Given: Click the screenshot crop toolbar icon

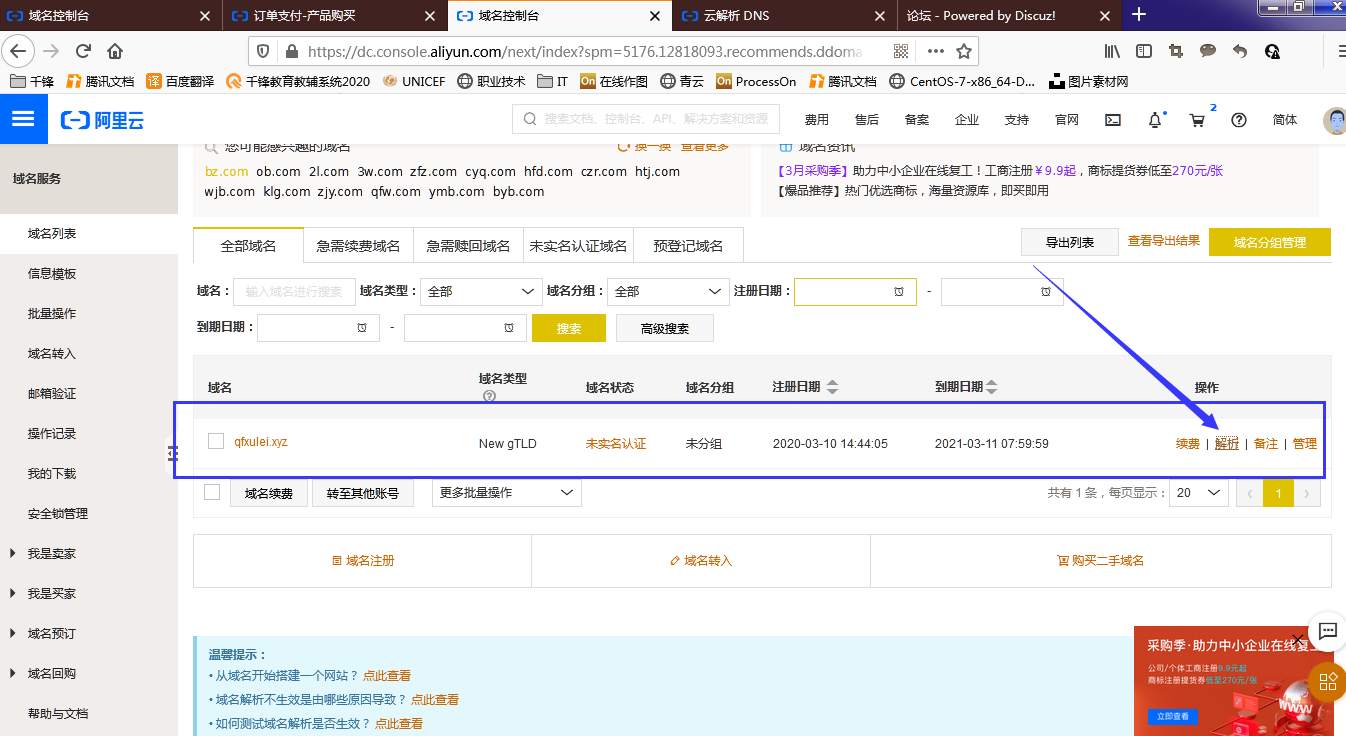Looking at the screenshot, I should (x=1176, y=51).
